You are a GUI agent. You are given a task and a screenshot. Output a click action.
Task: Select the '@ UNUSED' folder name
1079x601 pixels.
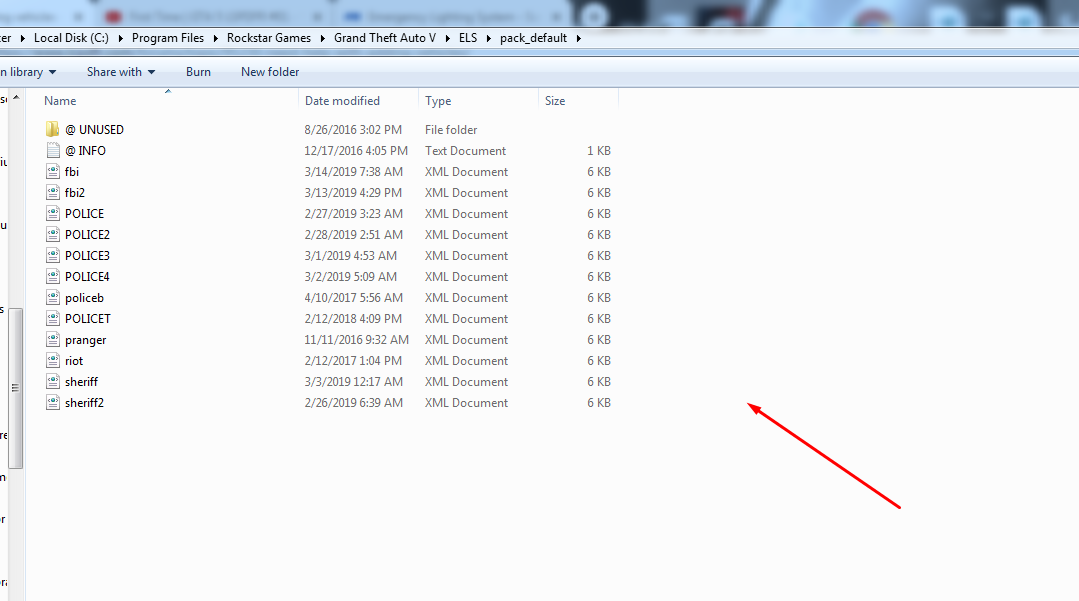click(94, 129)
